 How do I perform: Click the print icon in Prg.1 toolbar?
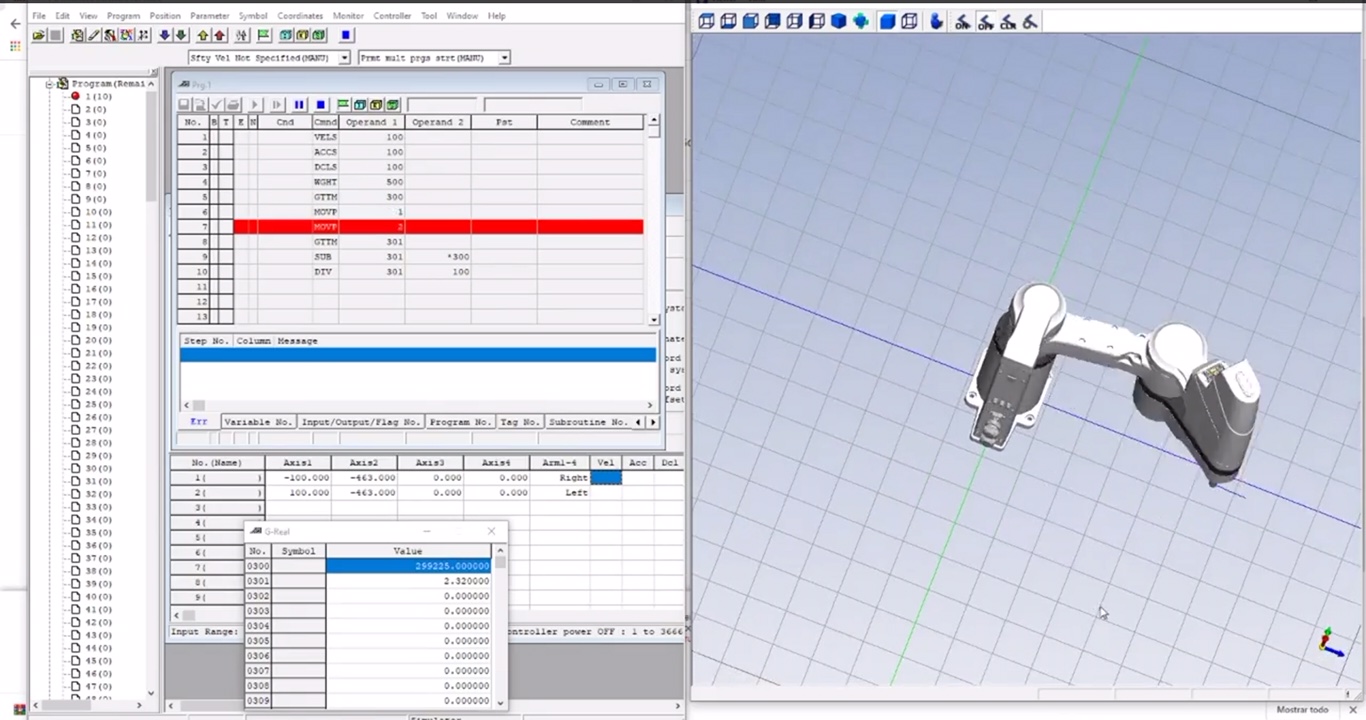coord(233,105)
